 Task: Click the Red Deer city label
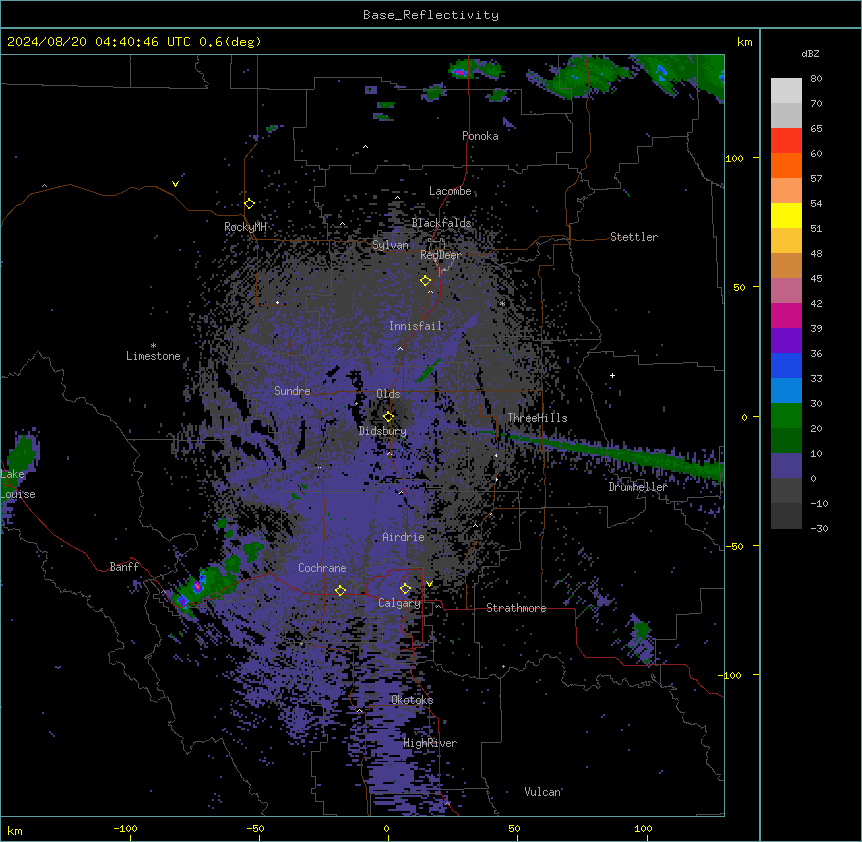[441, 255]
